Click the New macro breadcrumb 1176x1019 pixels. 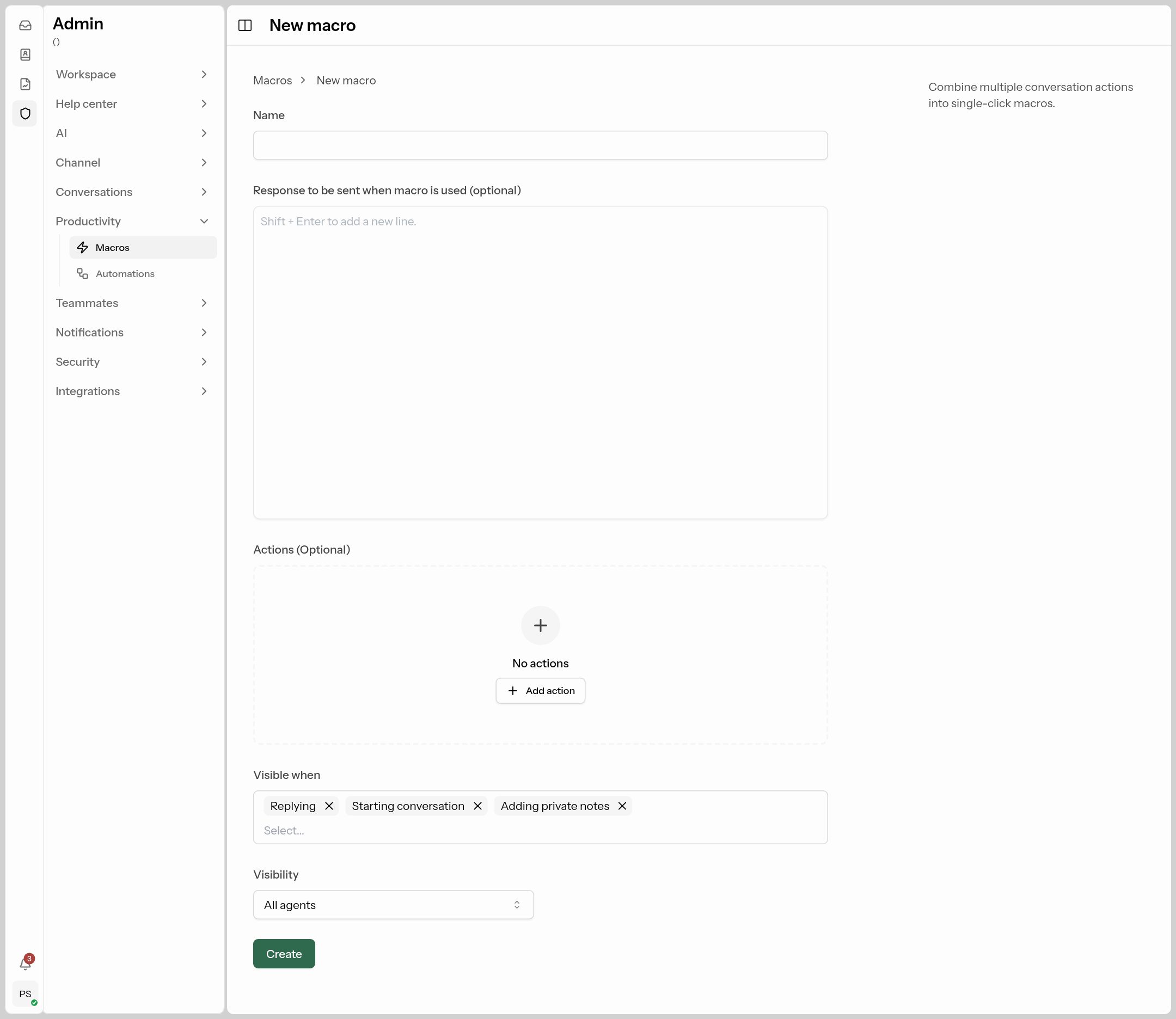pyautogui.click(x=346, y=80)
